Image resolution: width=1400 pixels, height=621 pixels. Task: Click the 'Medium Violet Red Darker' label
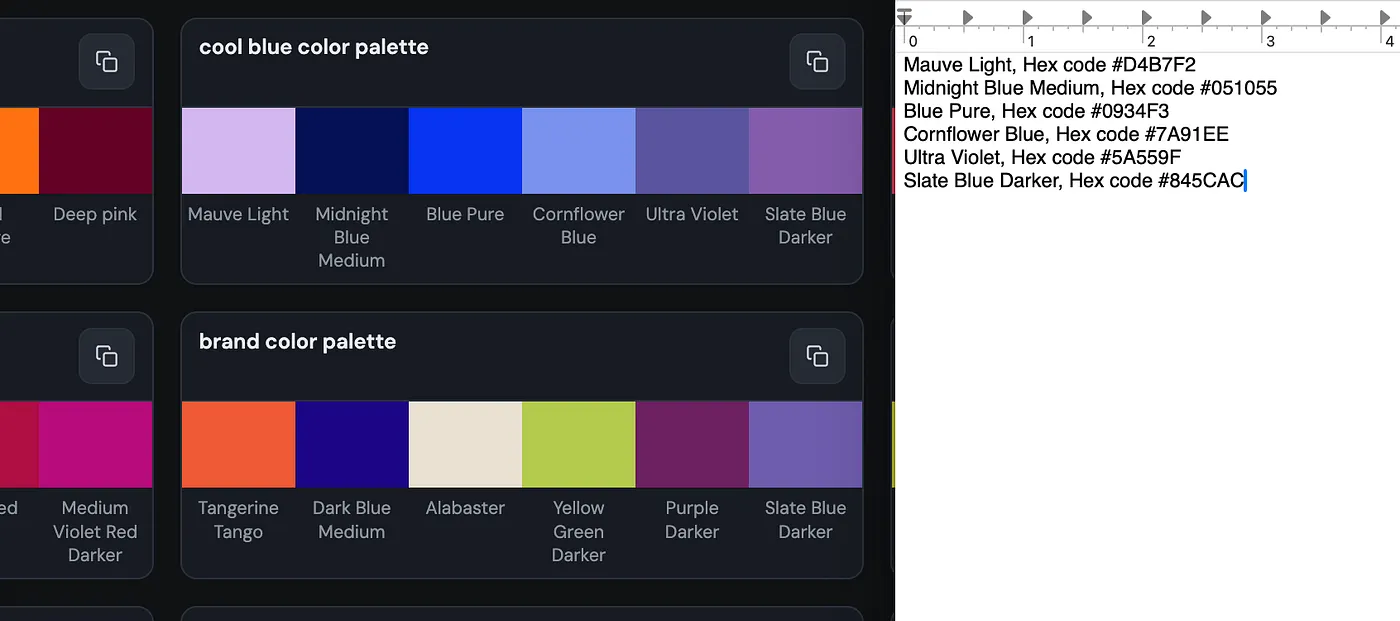95,531
